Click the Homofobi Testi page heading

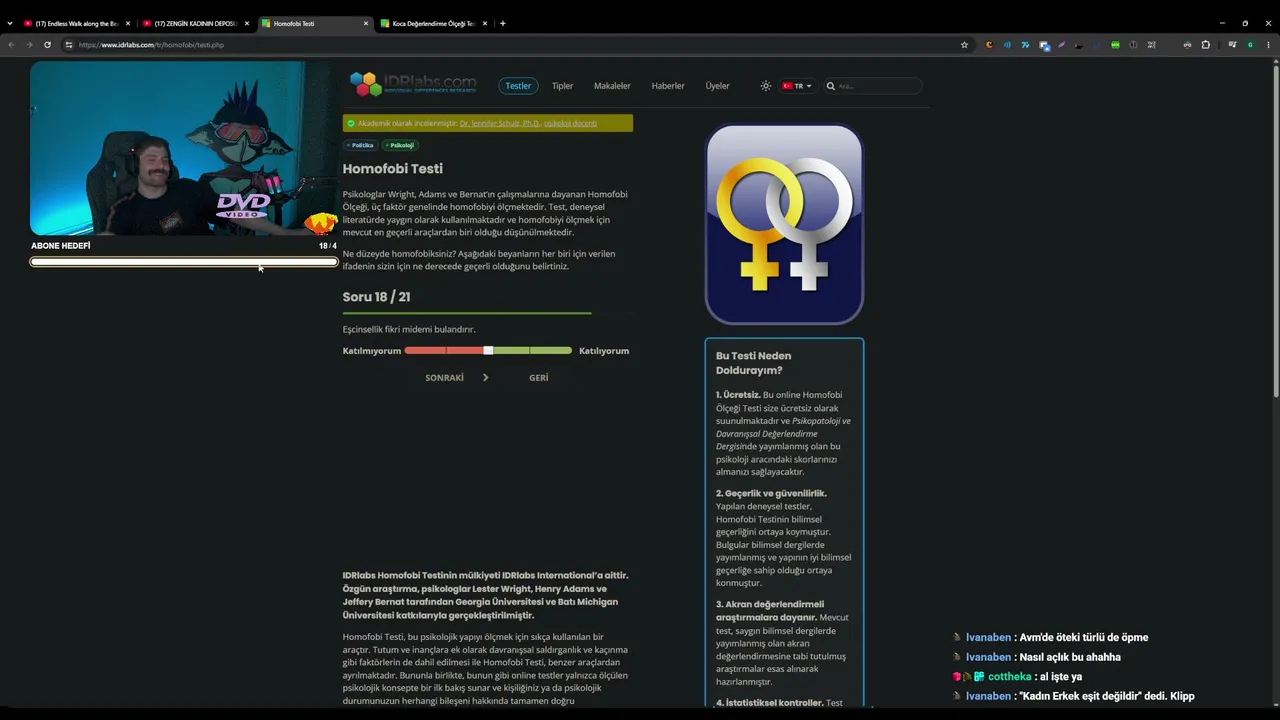tap(392, 169)
